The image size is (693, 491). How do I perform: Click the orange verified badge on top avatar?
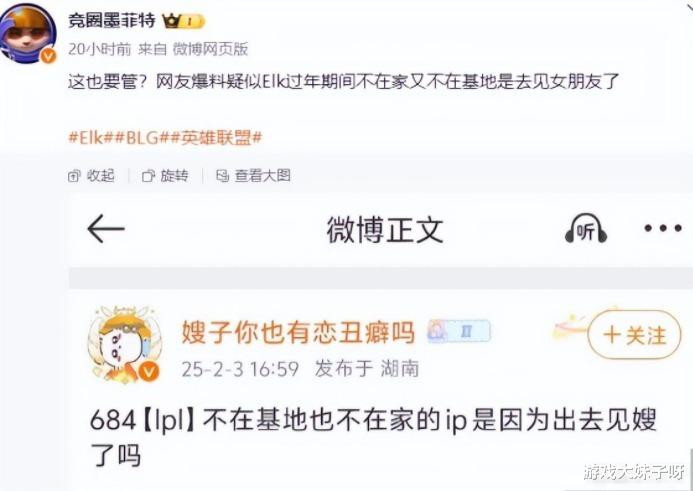[48, 56]
